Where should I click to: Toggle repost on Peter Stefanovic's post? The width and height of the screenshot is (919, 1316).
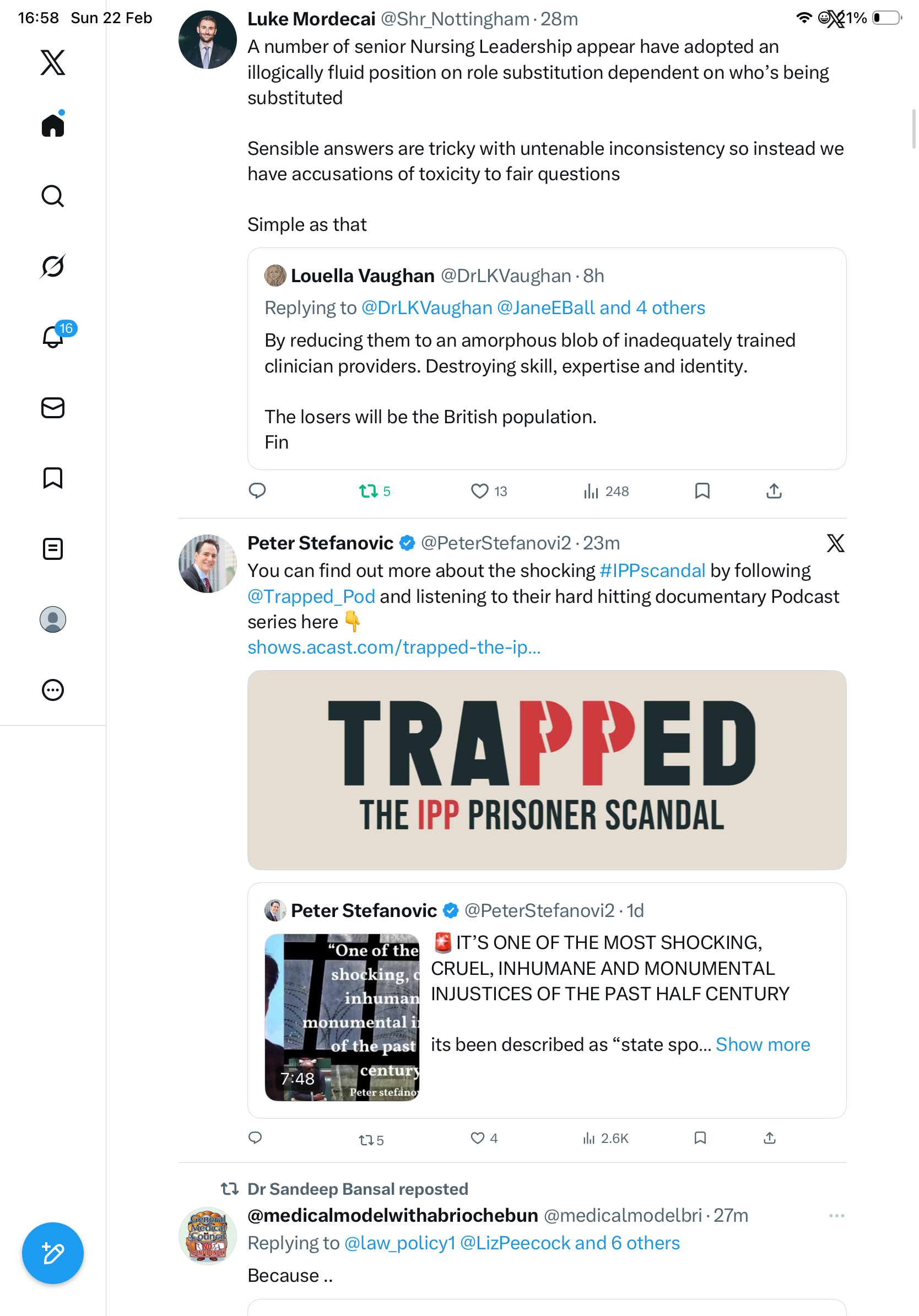[366, 1140]
